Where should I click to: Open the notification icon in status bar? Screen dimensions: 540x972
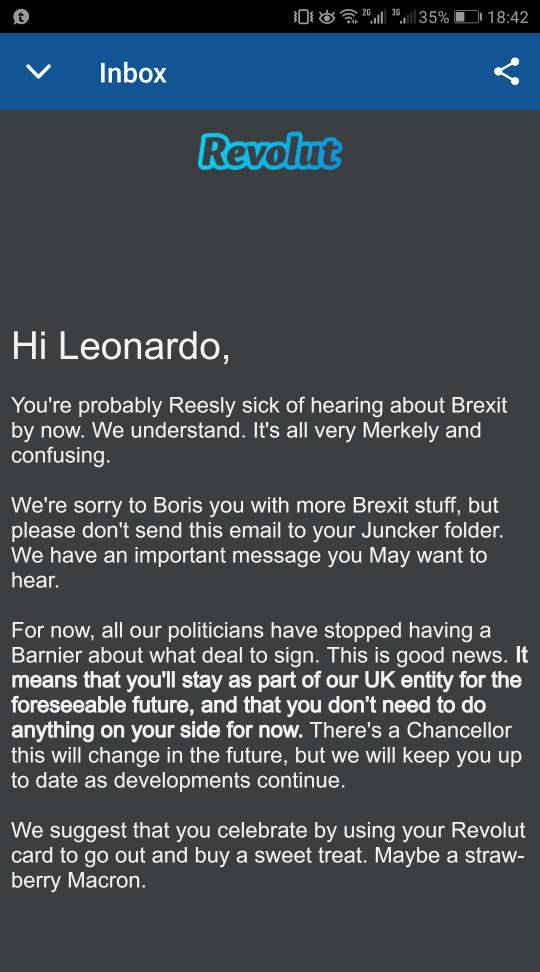coord(20,17)
